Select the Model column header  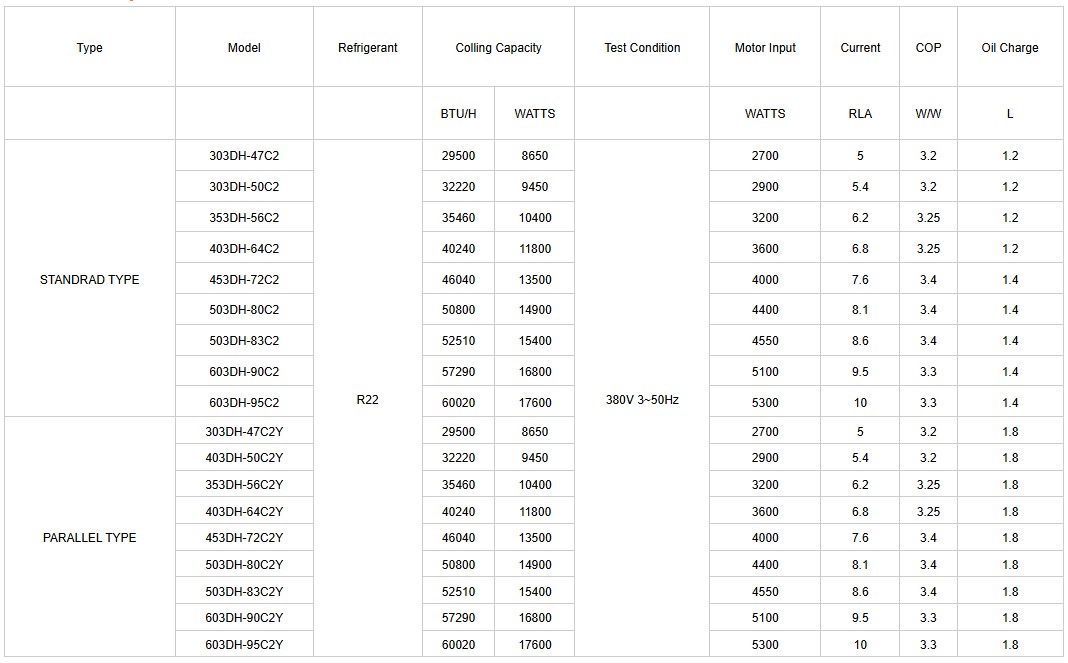[x=244, y=48]
